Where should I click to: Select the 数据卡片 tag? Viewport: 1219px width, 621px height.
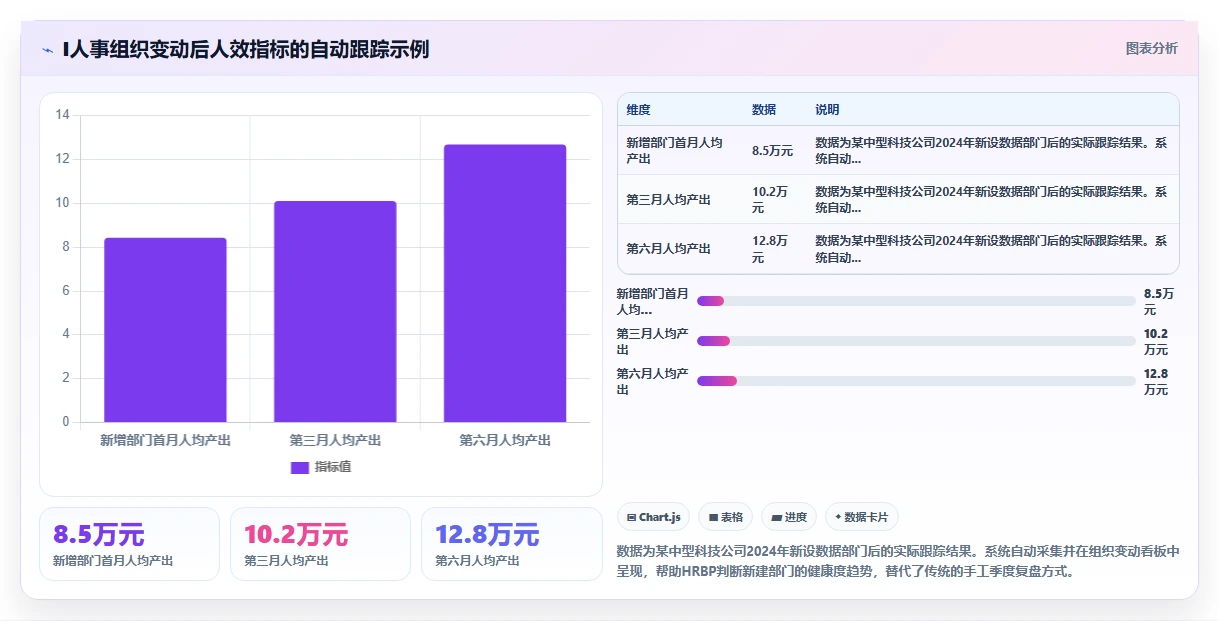pos(862,517)
